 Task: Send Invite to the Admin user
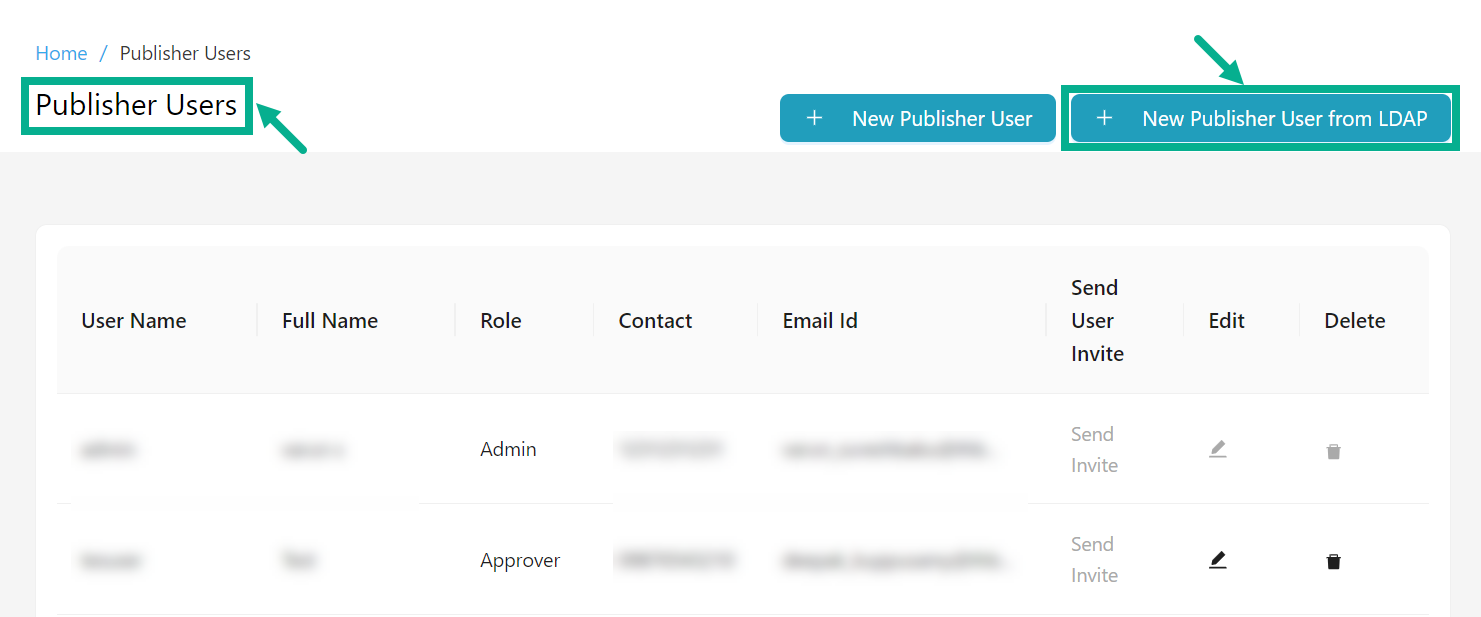pos(1093,449)
